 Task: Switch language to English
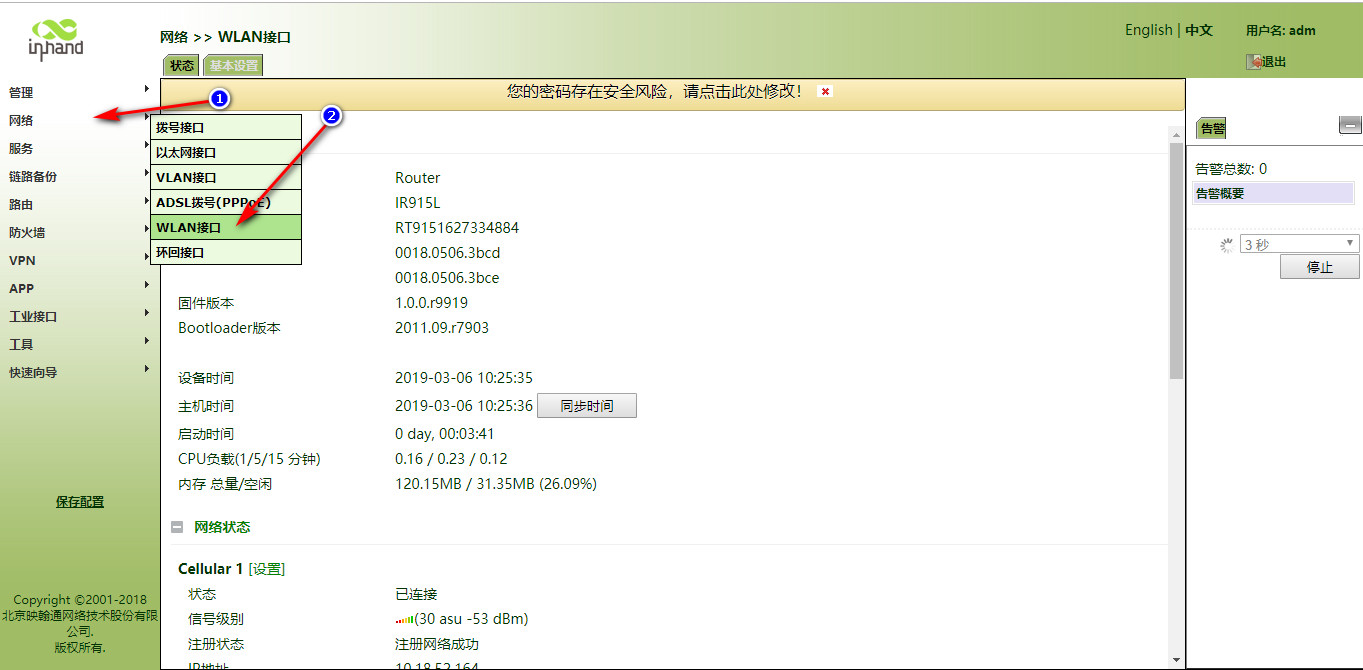(1147, 30)
